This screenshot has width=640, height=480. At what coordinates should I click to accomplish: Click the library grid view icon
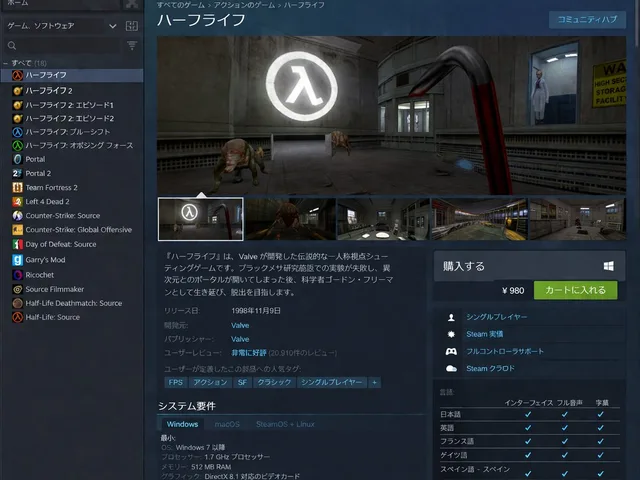131,26
